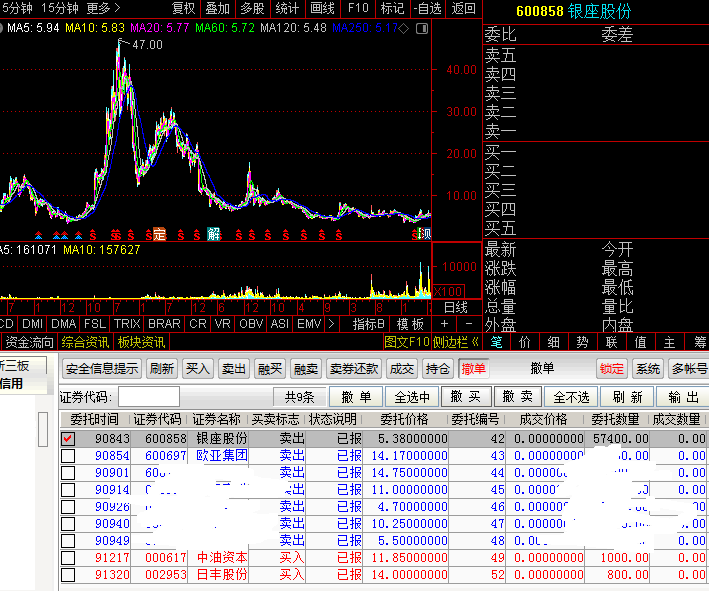
Task: Open the 持仓 positions button
Action: [438, 369]
